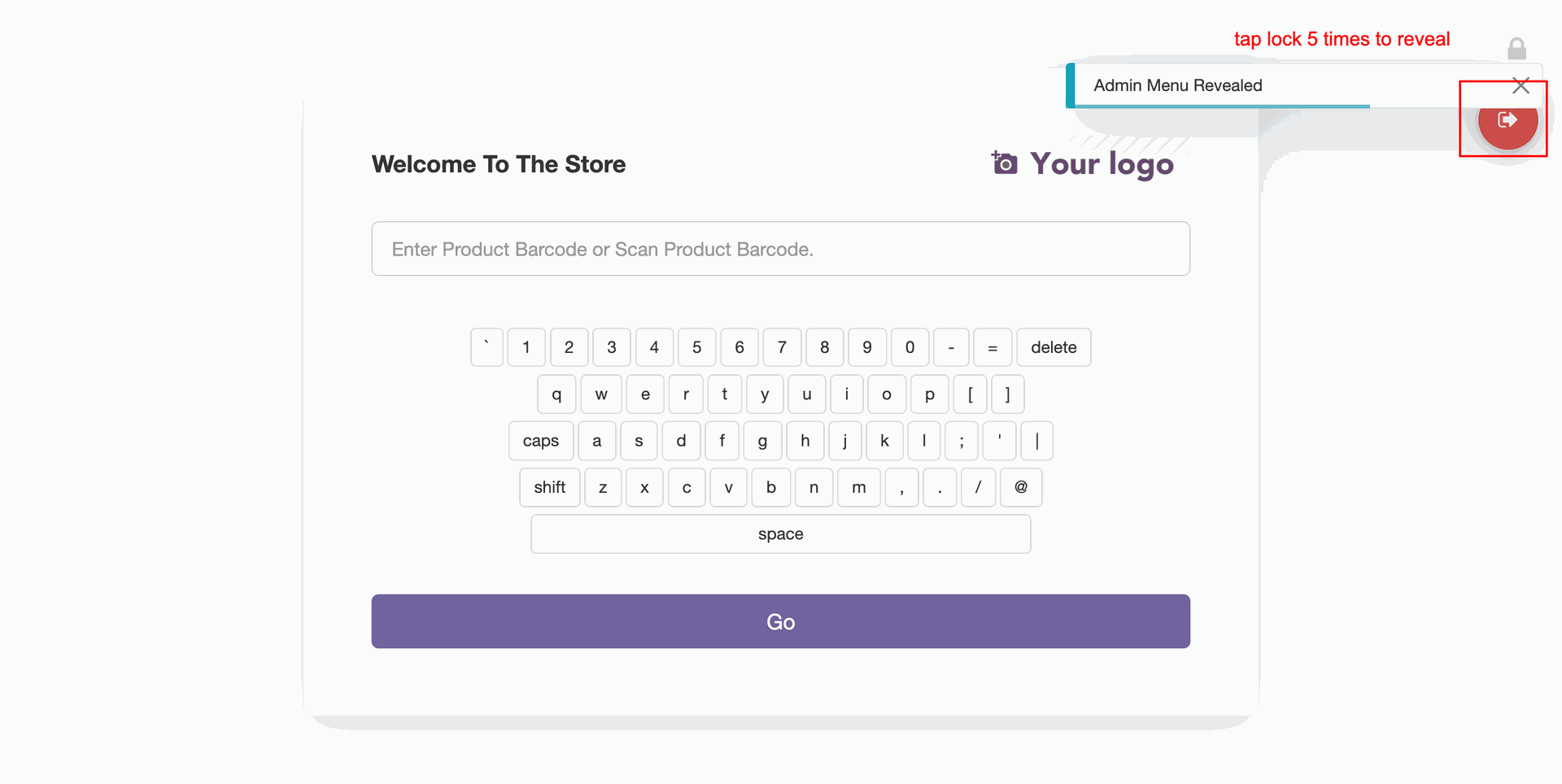Viewport: 1562px width, 784px height.
Task: Click the red logout button
Action: tap(1507, 120)
